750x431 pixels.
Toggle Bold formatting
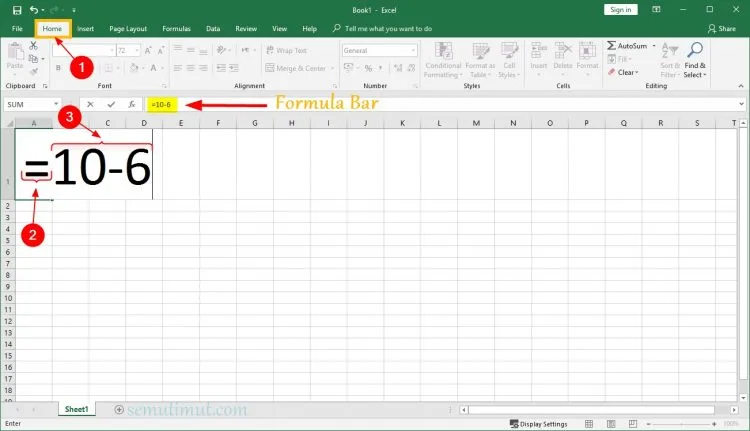pyautogui.click(x=58, y=68)
